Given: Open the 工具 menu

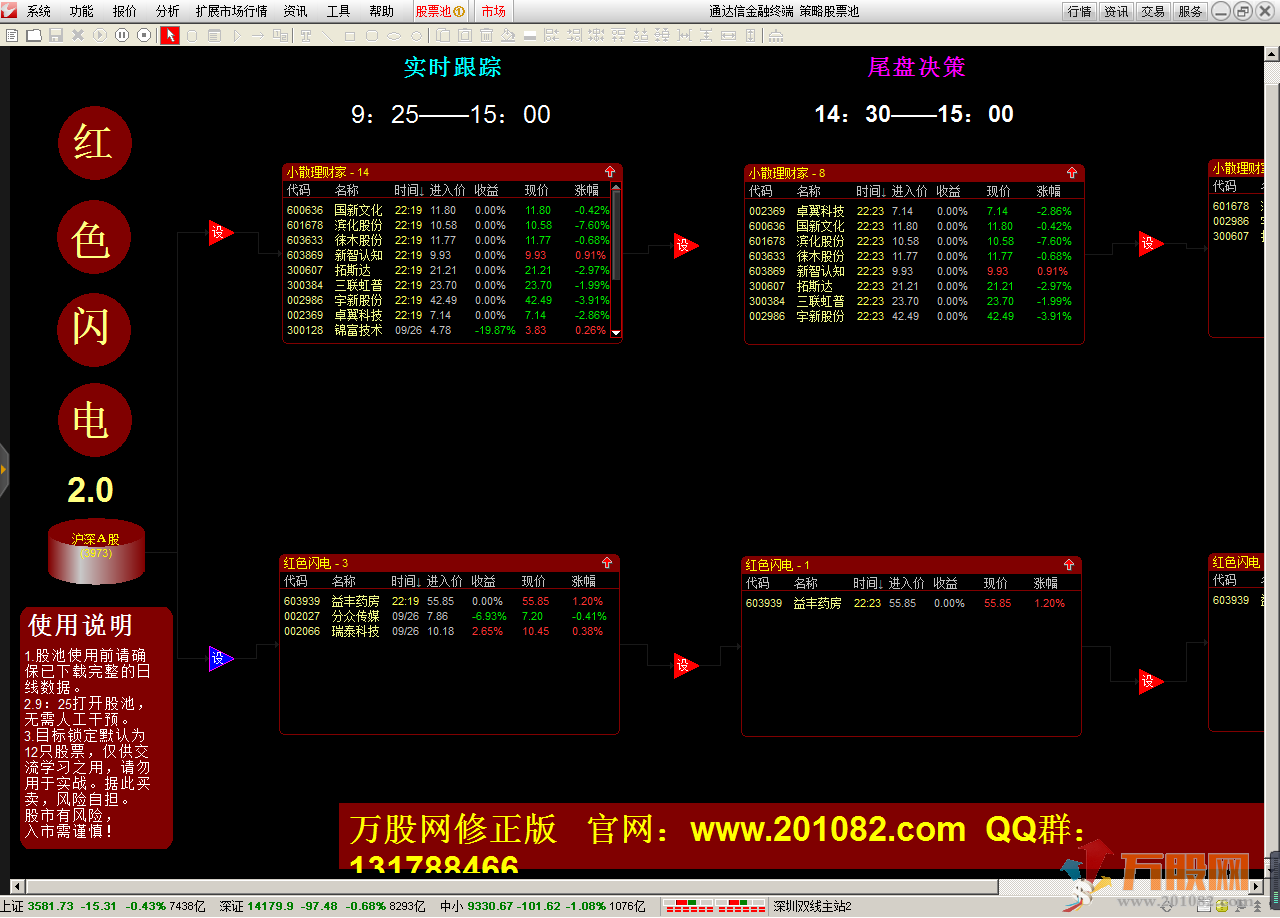Looking at the screenshot, I should pyautogui.click(x=338, y=12).
